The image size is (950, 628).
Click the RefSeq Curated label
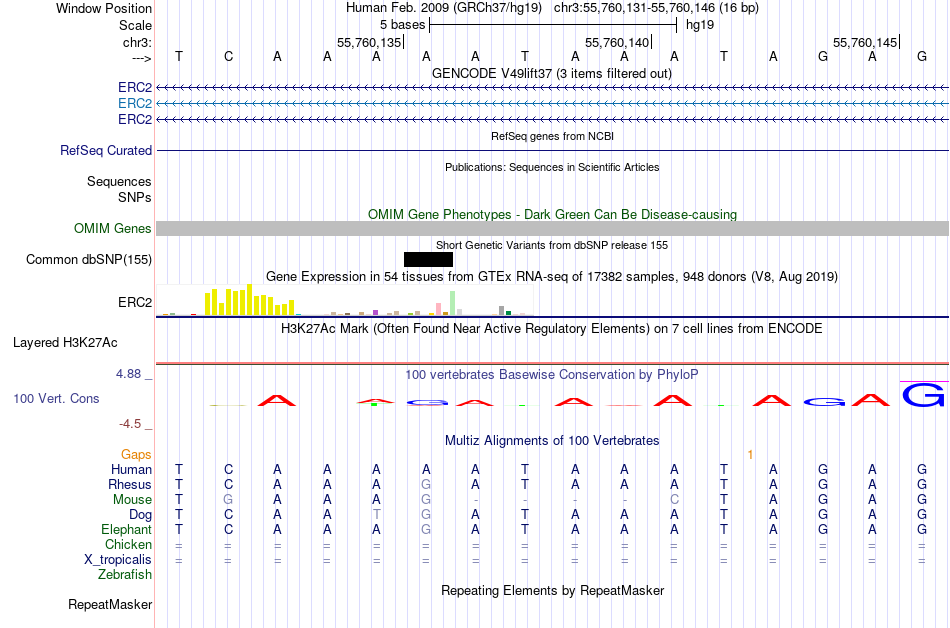point(106,150)
